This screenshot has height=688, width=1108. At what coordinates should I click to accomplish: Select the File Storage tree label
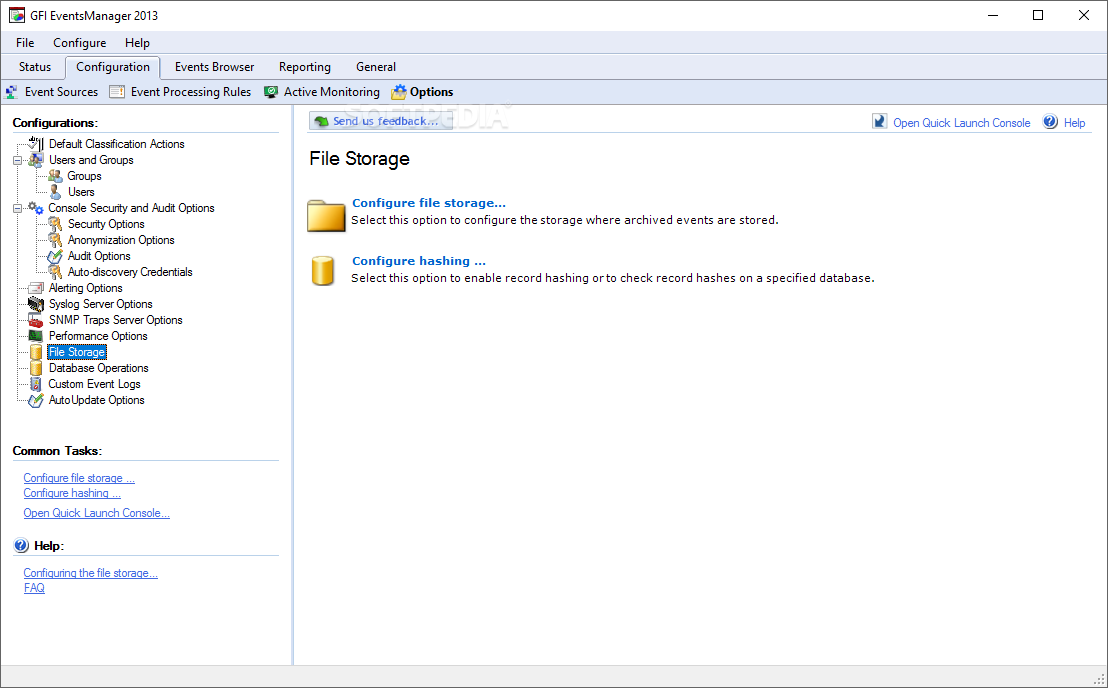tap(76, 352)
